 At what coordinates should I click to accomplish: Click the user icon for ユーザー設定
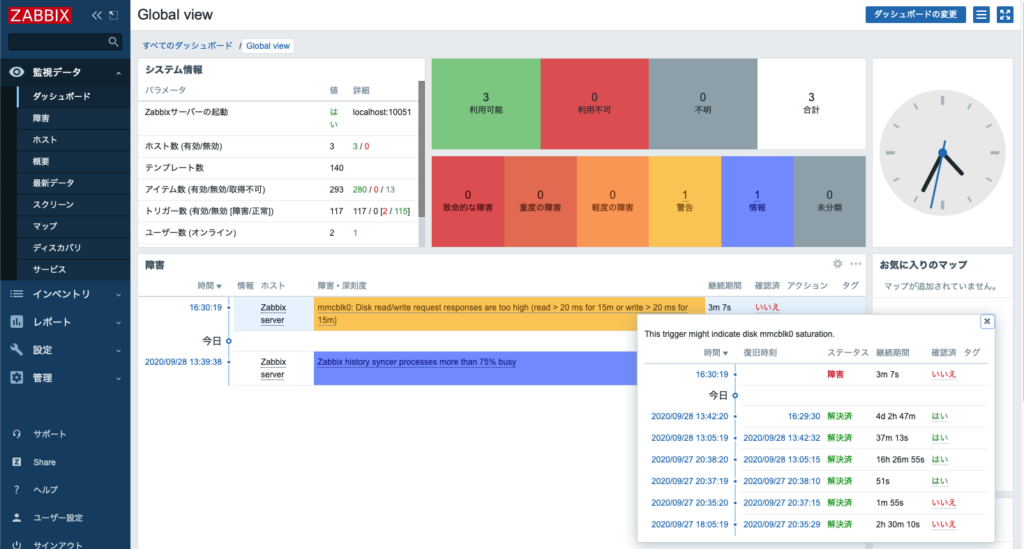click(x=16, y=518)
